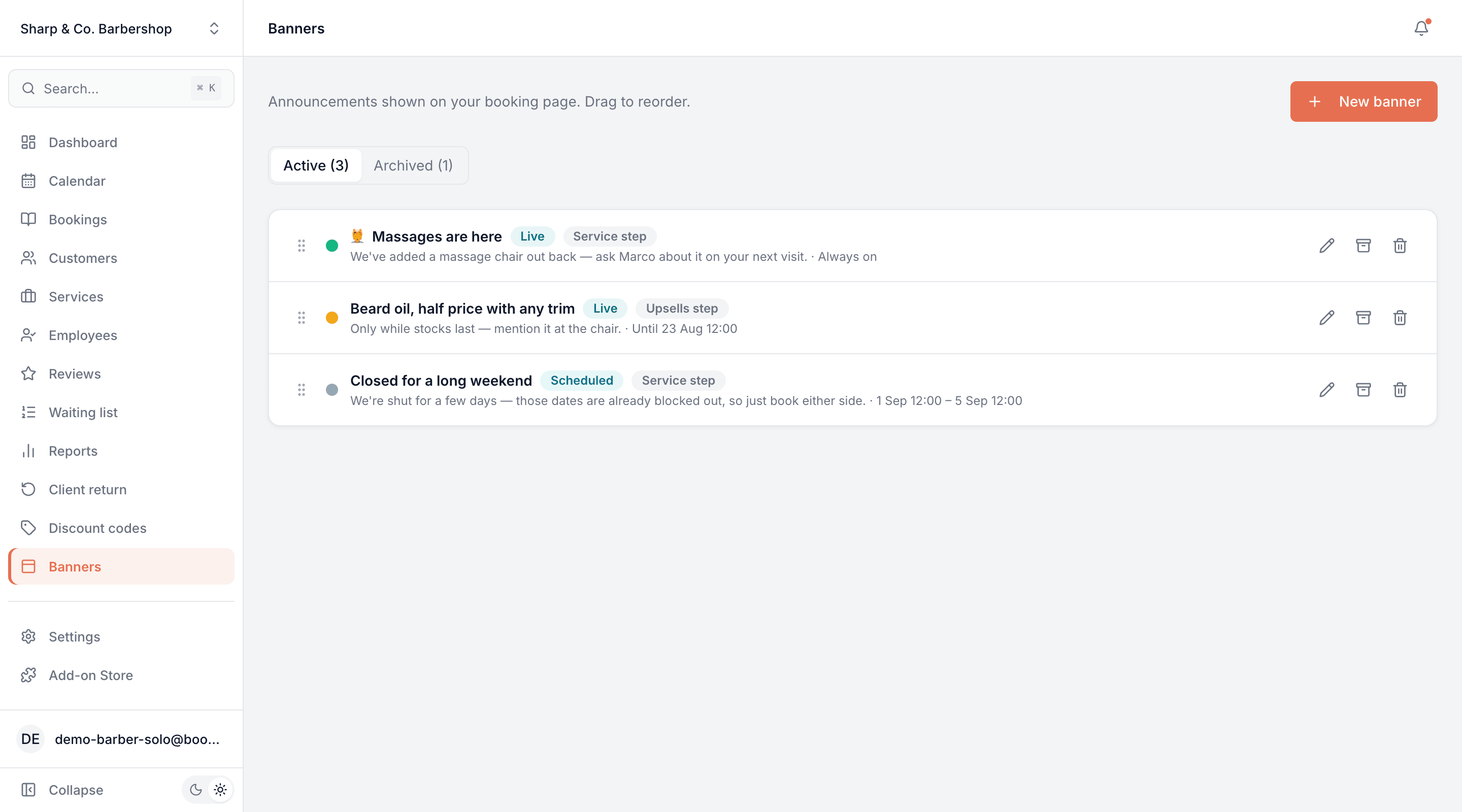Image resolution: width=1462 pixels, height=812 pixels.
Task: Switch to dark mode moon icon
Action: coord(196,789)
